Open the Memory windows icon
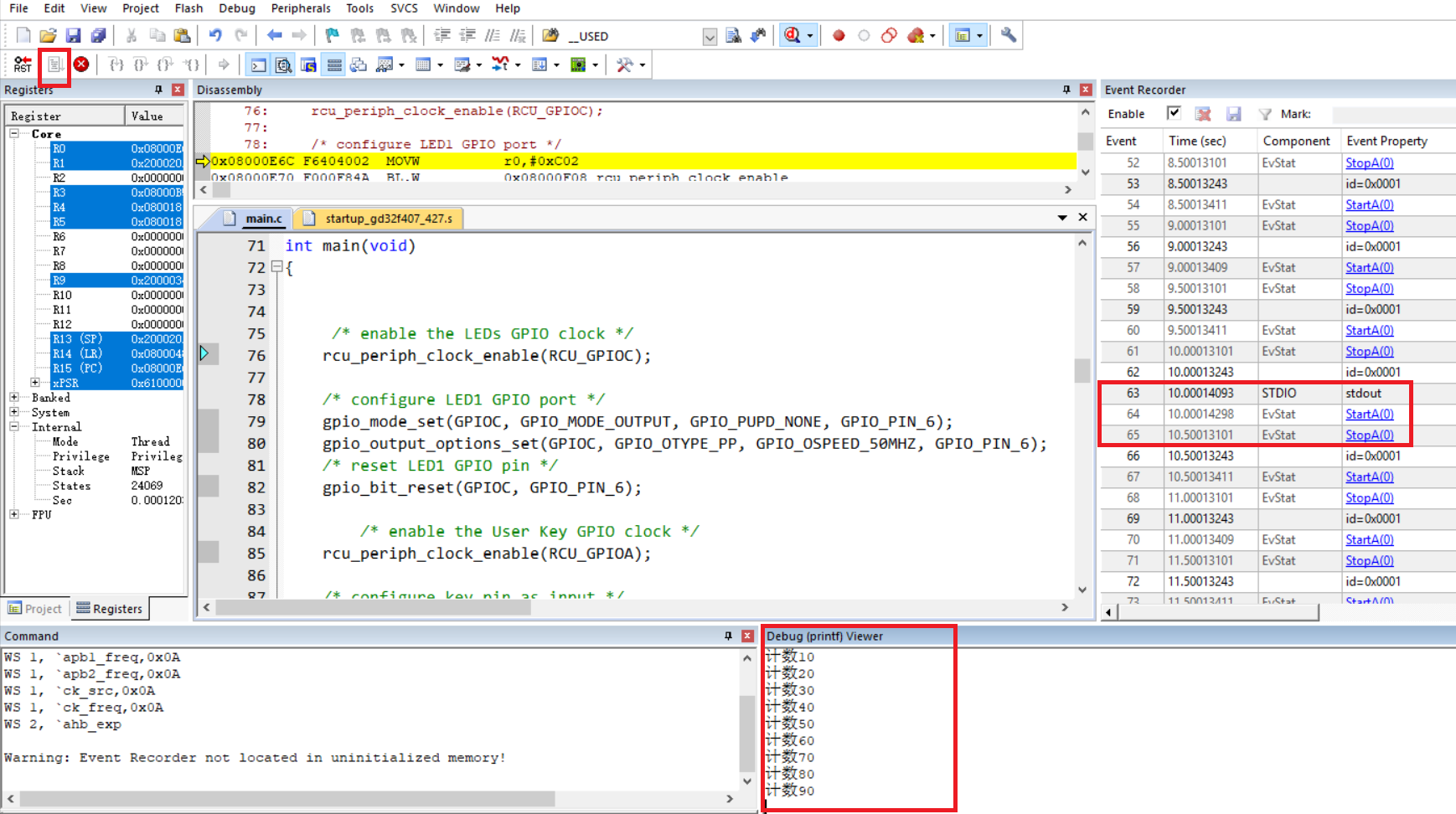1456x814 pixels. (423, 64)
